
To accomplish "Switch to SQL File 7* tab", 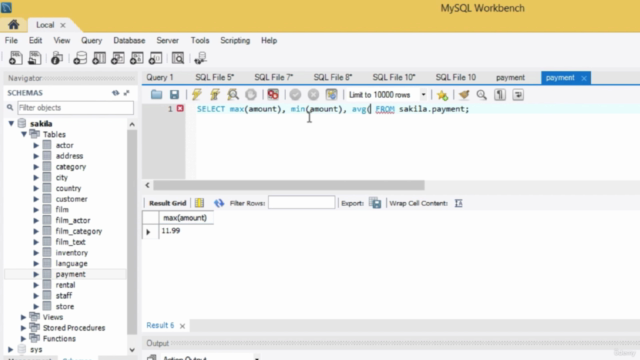I will tap(273, 78).
